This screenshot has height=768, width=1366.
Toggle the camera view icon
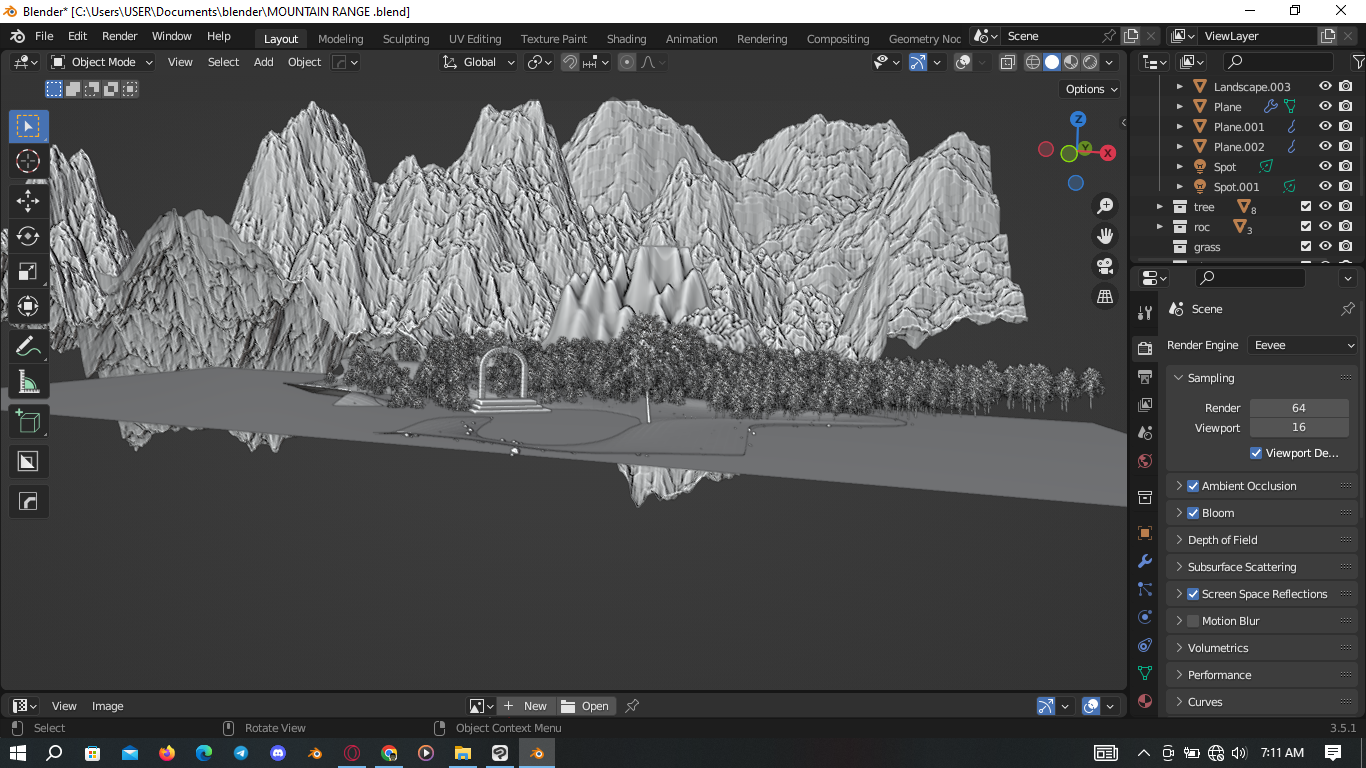1105,266
